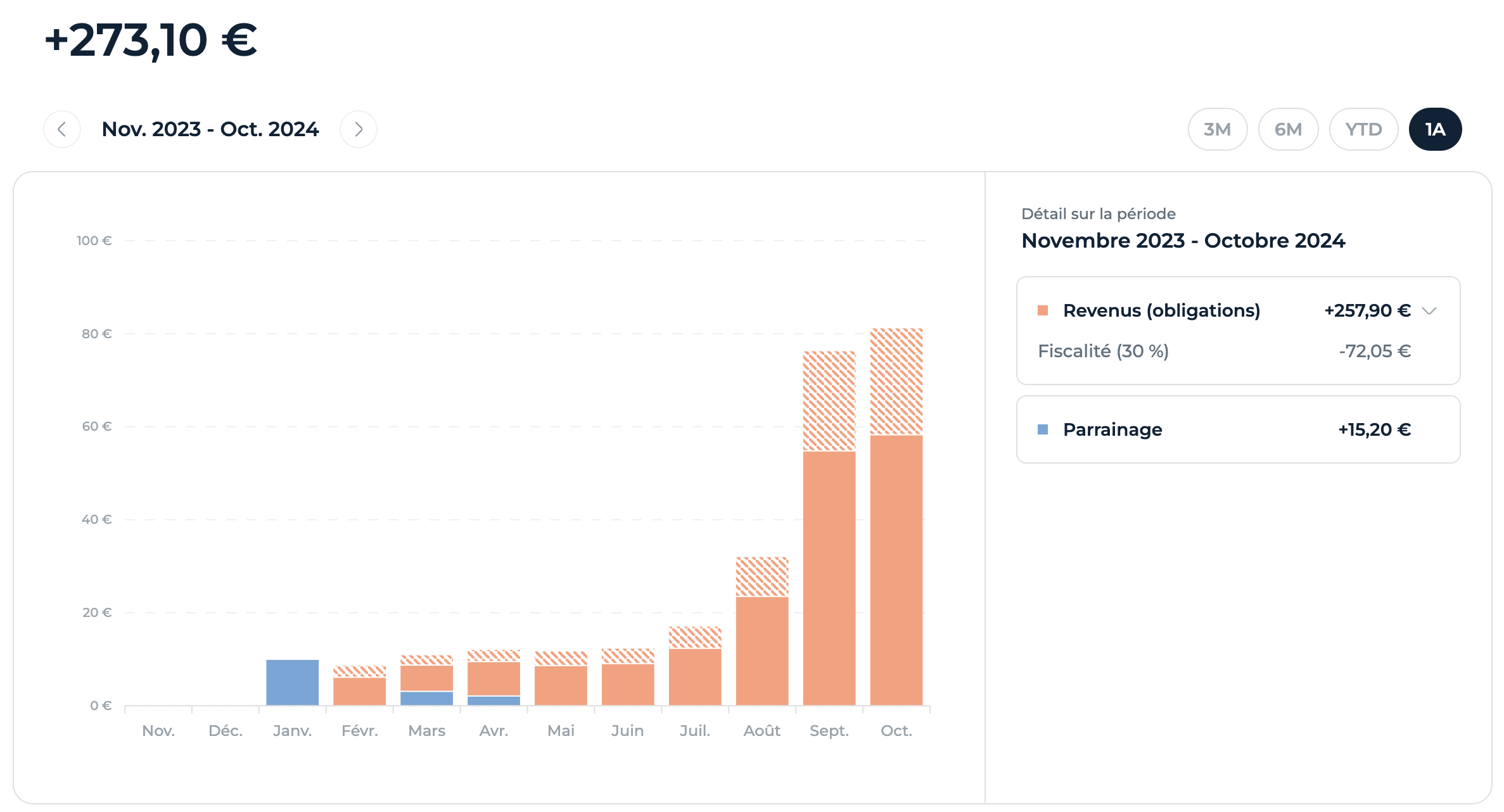Click the blue Parrainage legend swatch
The width and height of the screenshot is (1504, 812).
[1043, 429]
